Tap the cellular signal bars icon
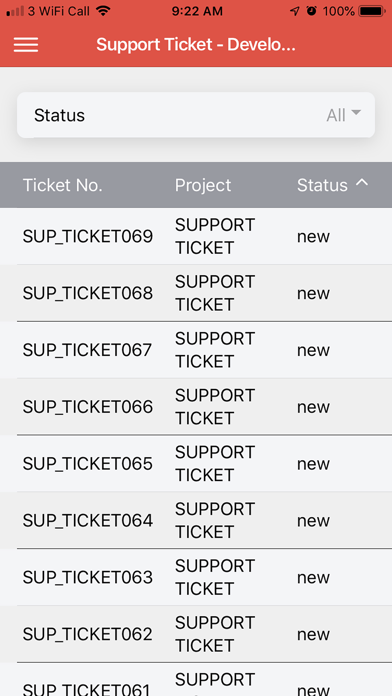 coord(15,11)
